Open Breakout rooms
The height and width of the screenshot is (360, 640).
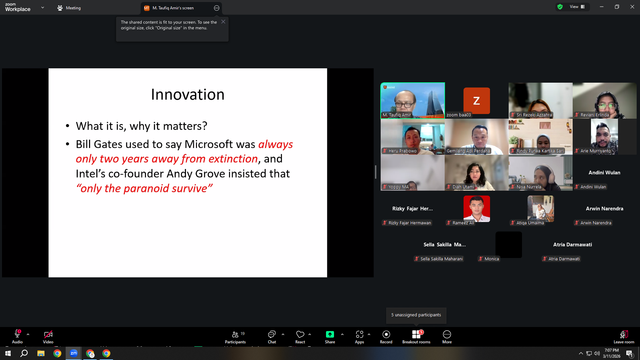(416, 336)
